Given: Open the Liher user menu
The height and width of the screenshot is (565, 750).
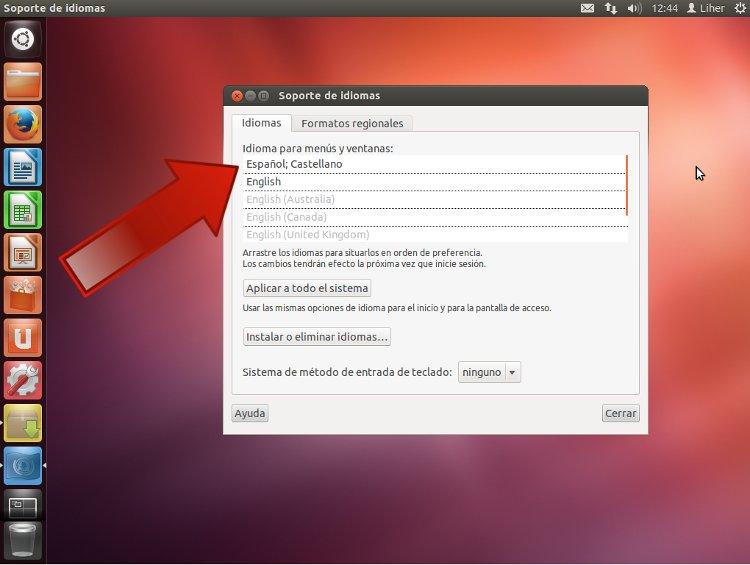Looking at the screenshot, I should (x=706, y=8).
